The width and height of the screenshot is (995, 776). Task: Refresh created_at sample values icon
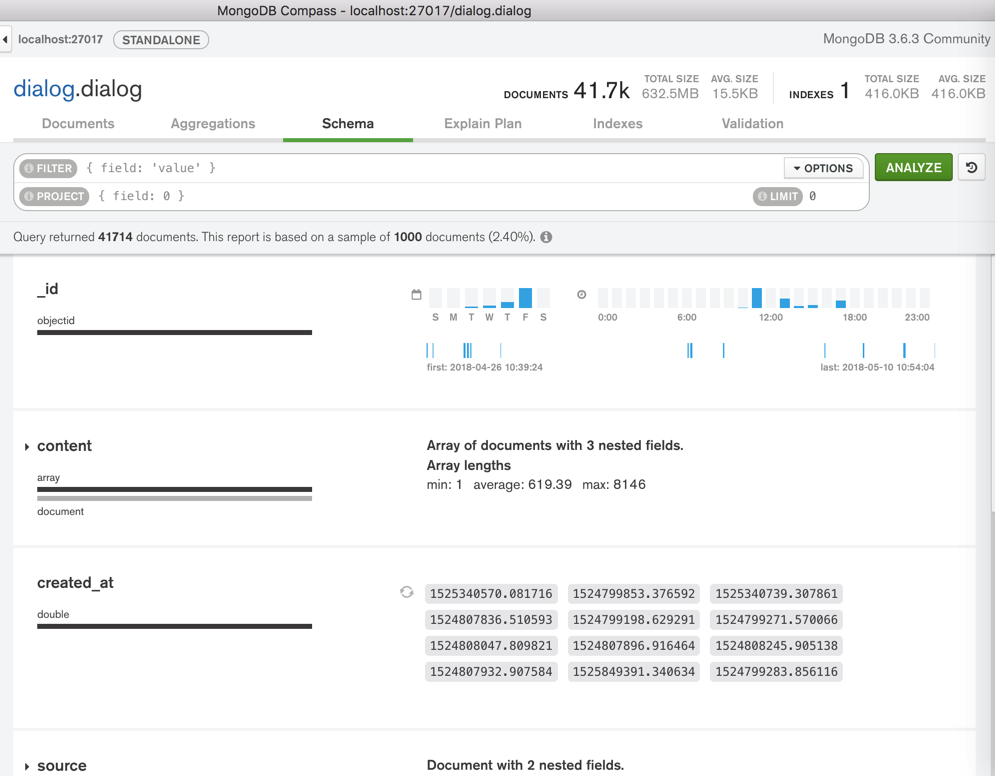[407, 592]
